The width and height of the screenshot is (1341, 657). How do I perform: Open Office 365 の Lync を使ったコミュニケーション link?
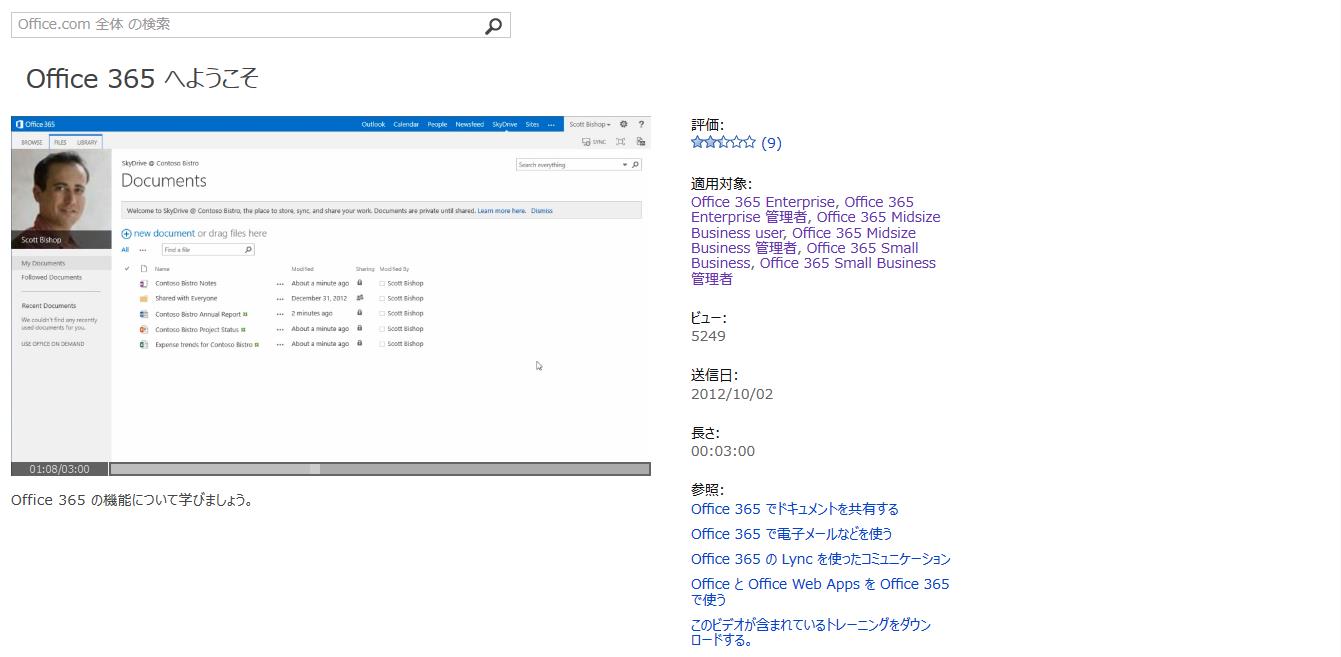click(x=821, y=559)
